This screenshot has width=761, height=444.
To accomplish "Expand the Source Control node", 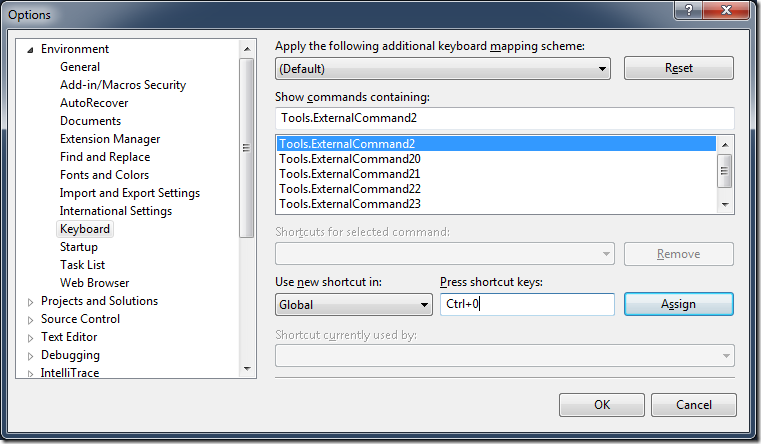I will pos(30,319).
